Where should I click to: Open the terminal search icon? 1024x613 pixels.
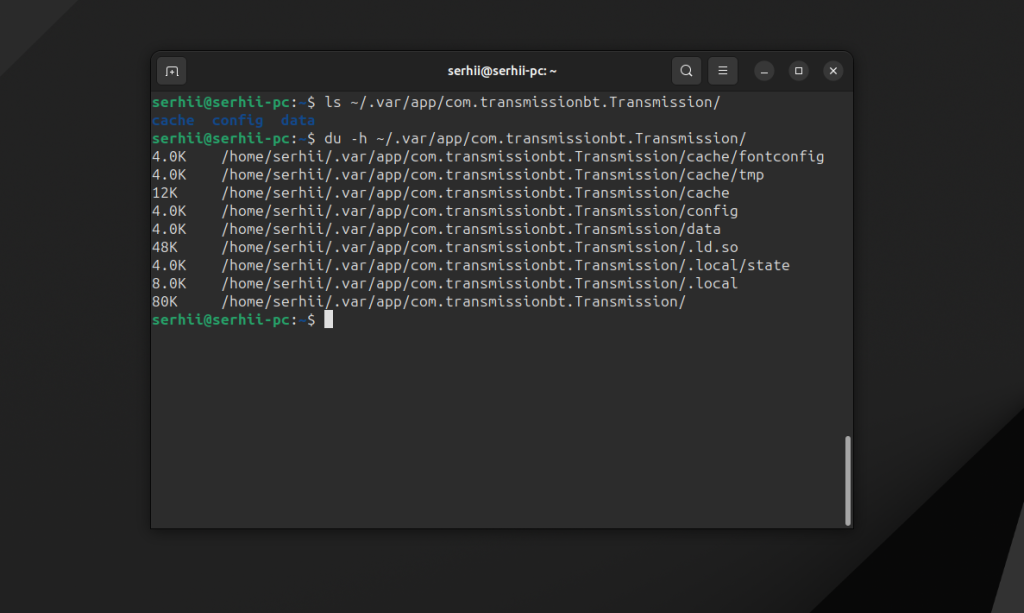pos(686,71)
